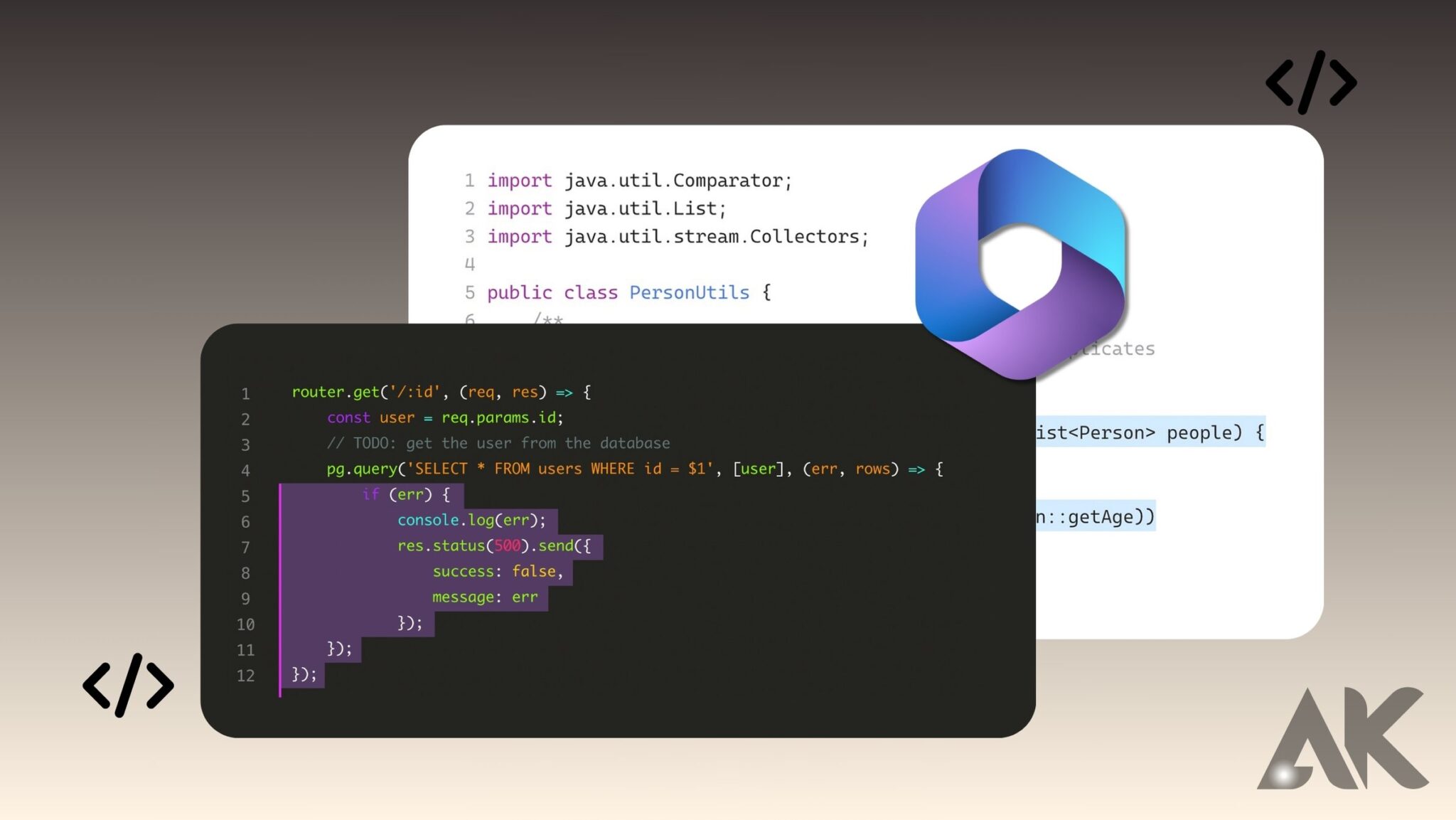Click the code brackets icon at top right
Screen dimensions: 1456x820
click(x=1311, y=82)
